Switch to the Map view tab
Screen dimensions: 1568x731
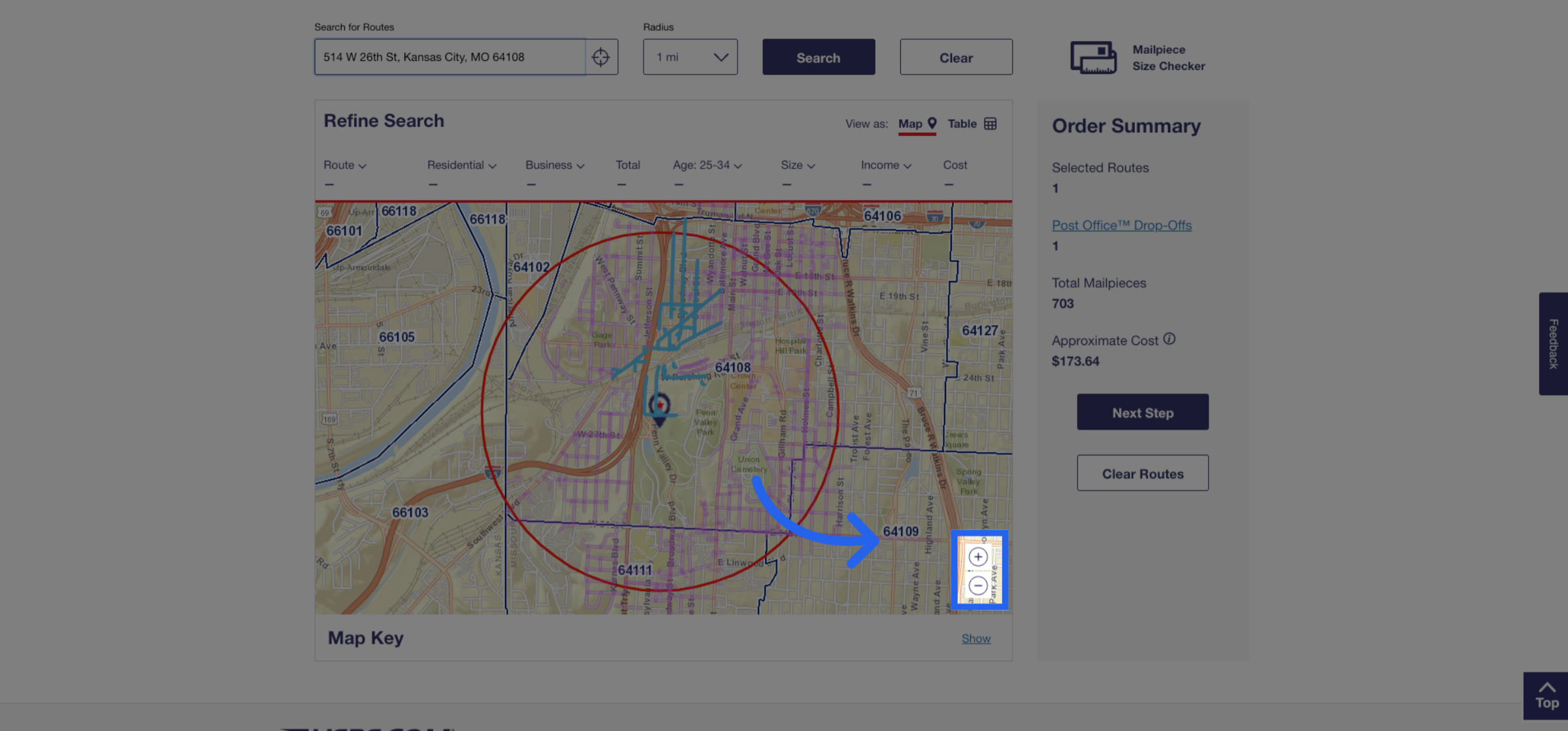(x=911, y=123)
